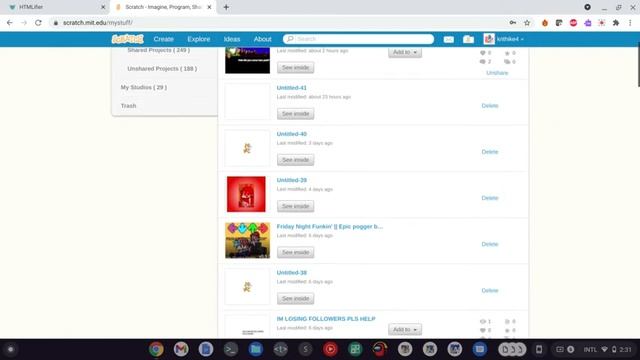Open the About menu item
Image resolution: width=640 pixels, height=360 pixels.
262,39
